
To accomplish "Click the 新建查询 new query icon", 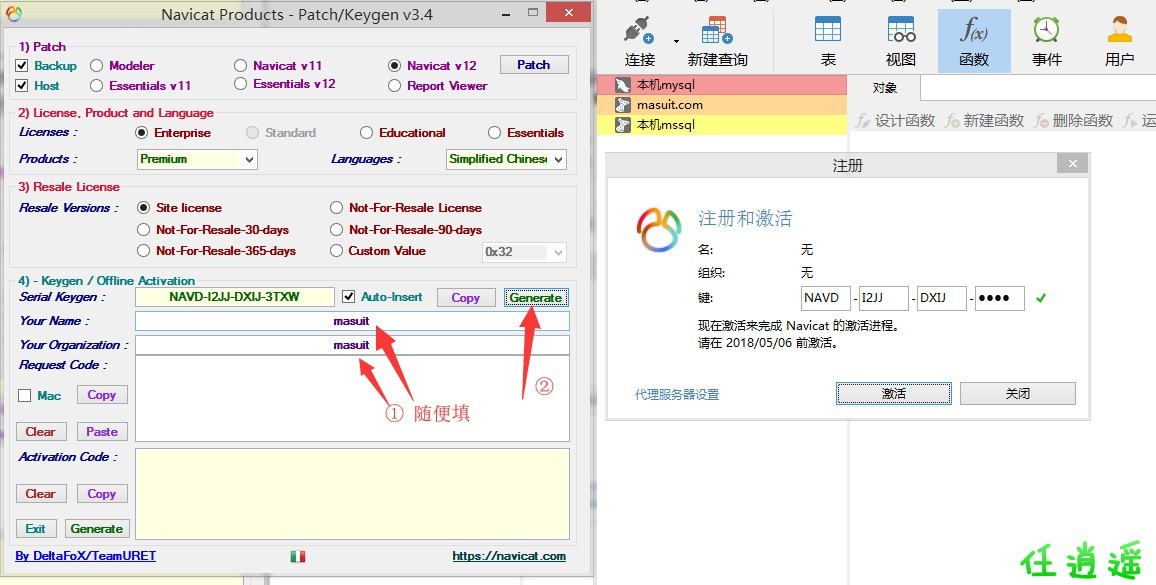I will tap(717, 41).
